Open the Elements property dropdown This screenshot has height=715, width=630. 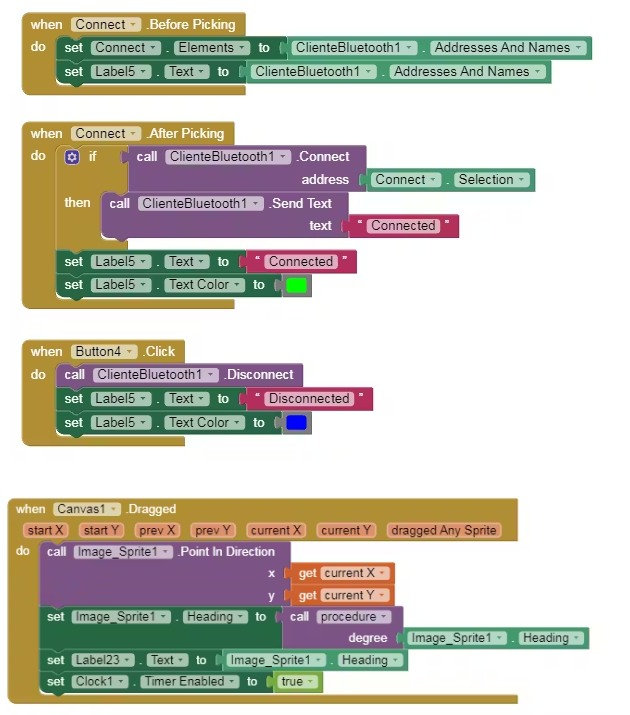click(x=212, y=48)
